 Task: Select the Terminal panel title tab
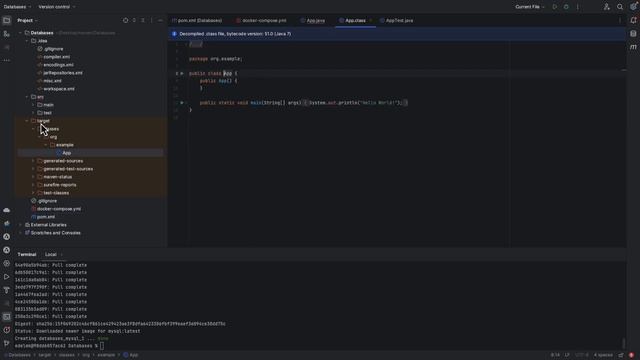point(27,255)
